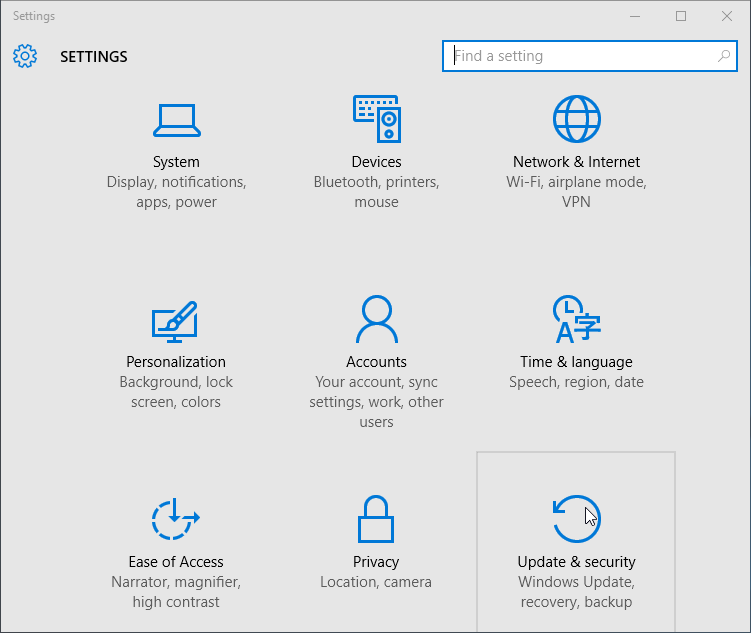The width and height of the screenshot is (751, 633).
Task: Click the search magnifier icon
Action: pos(724,56)
